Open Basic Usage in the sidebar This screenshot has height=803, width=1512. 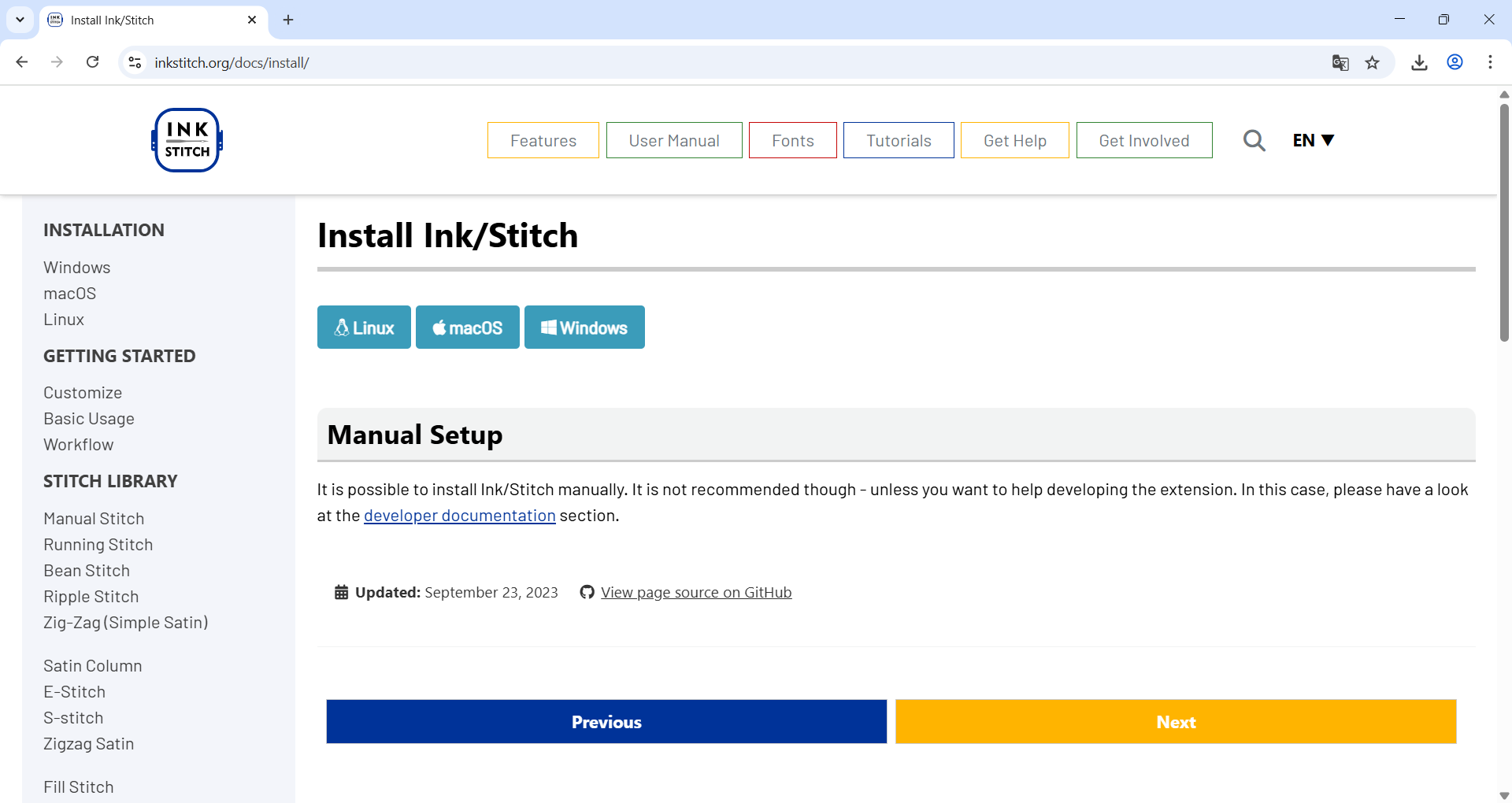89,419
